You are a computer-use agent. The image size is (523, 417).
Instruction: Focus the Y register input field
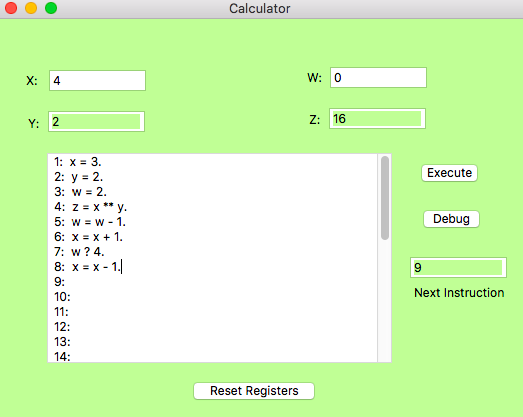coord(96,121)
